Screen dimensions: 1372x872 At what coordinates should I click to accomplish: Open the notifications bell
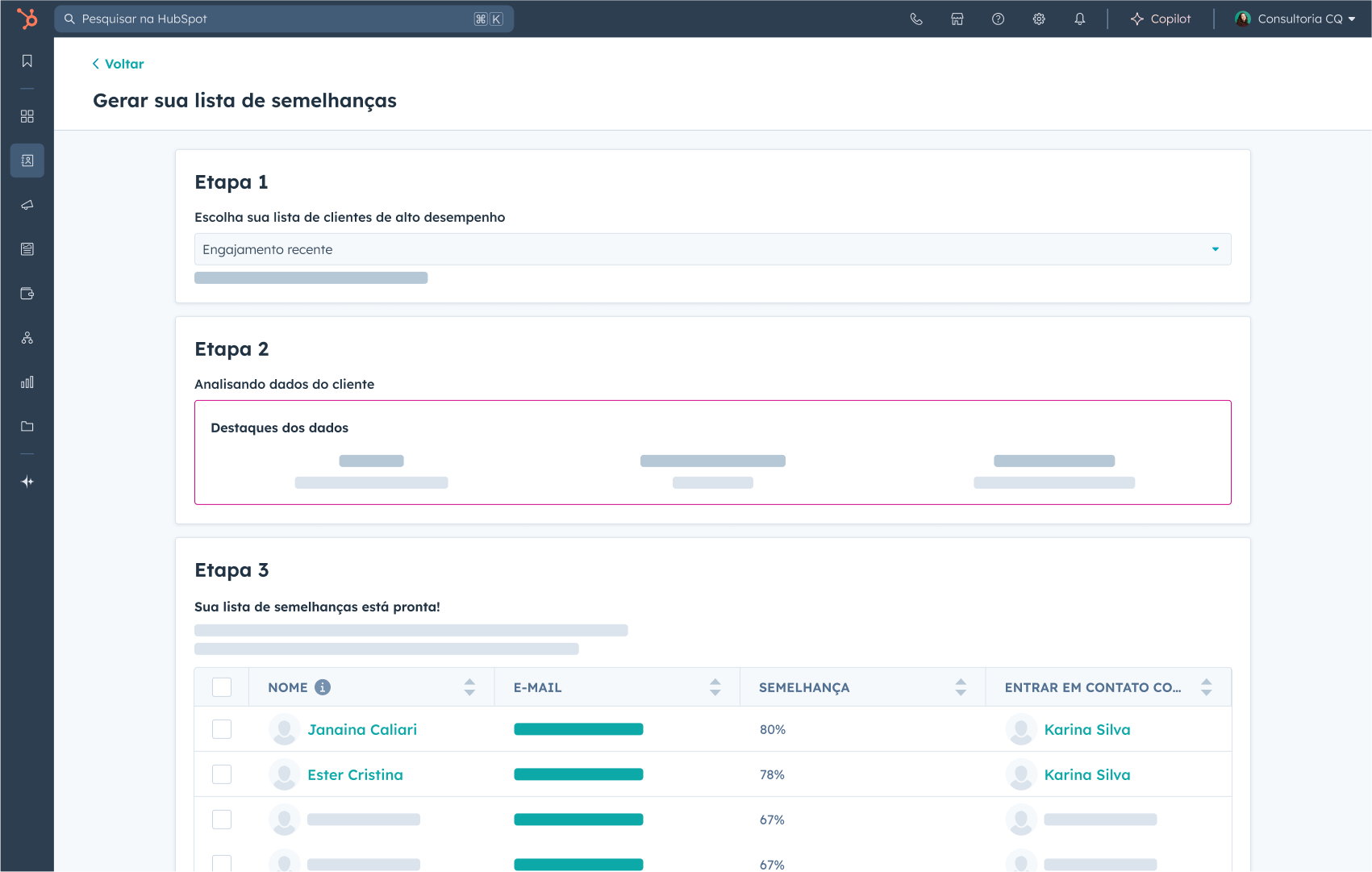(x=1080, y=19)
